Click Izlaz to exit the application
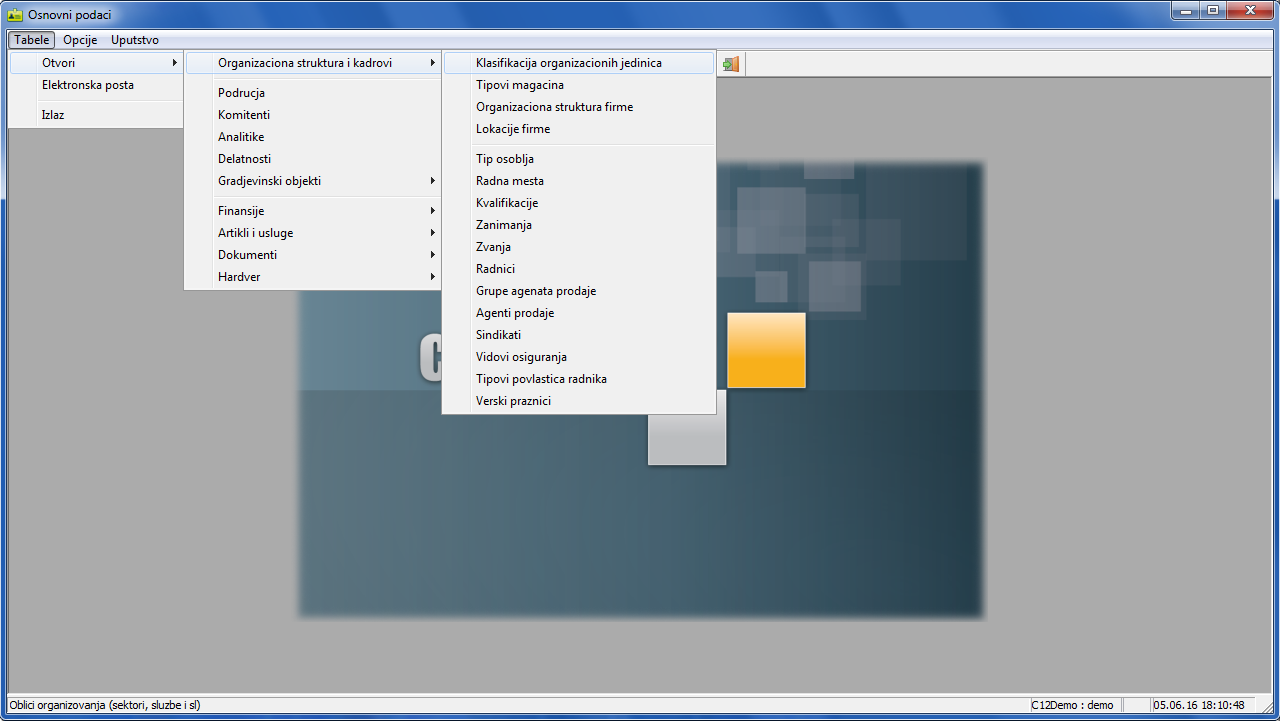1280x721 pixels. 53,115
